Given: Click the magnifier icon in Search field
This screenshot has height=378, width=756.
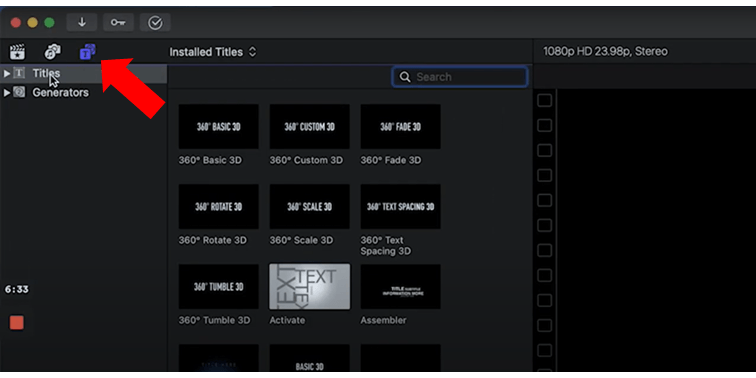Looking at the screenshot, I should tap(405, 77).
